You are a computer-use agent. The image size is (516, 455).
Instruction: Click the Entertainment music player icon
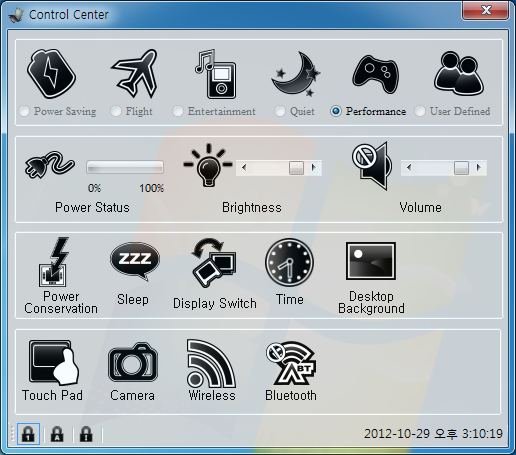tap(215, 74)
